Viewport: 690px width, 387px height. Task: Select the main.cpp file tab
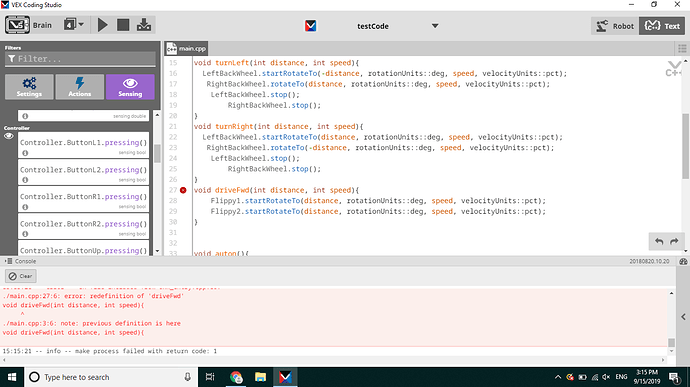click(187, 48)
